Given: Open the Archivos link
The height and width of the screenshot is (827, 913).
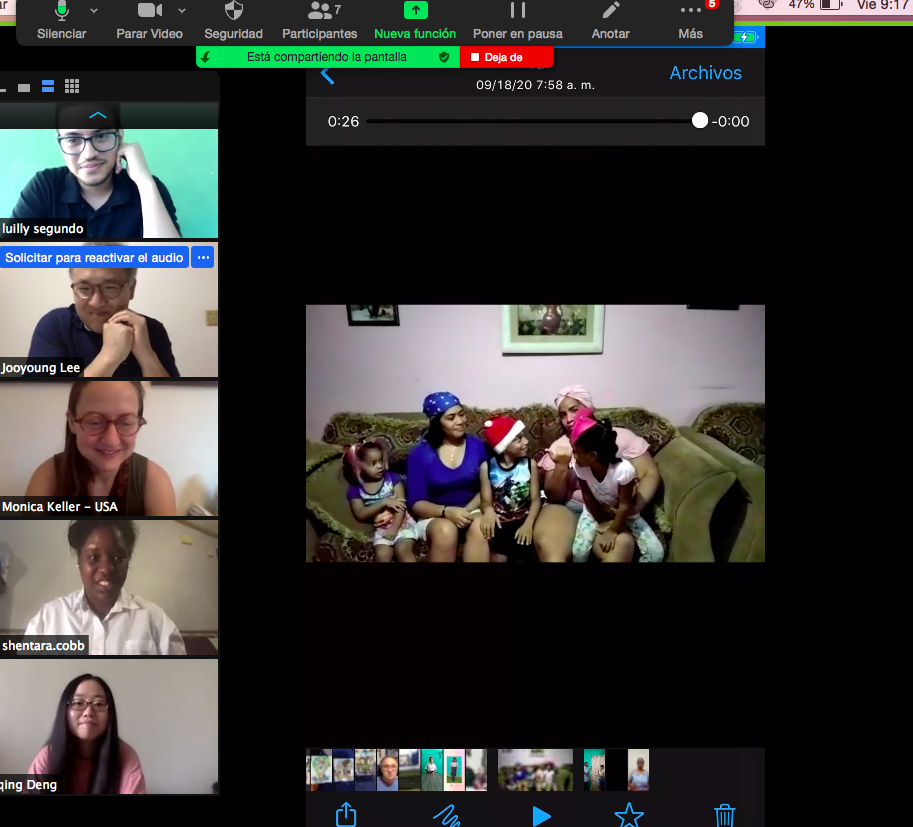Looking at the screenshot, I should pyautogui.click(x=706, y=73).
